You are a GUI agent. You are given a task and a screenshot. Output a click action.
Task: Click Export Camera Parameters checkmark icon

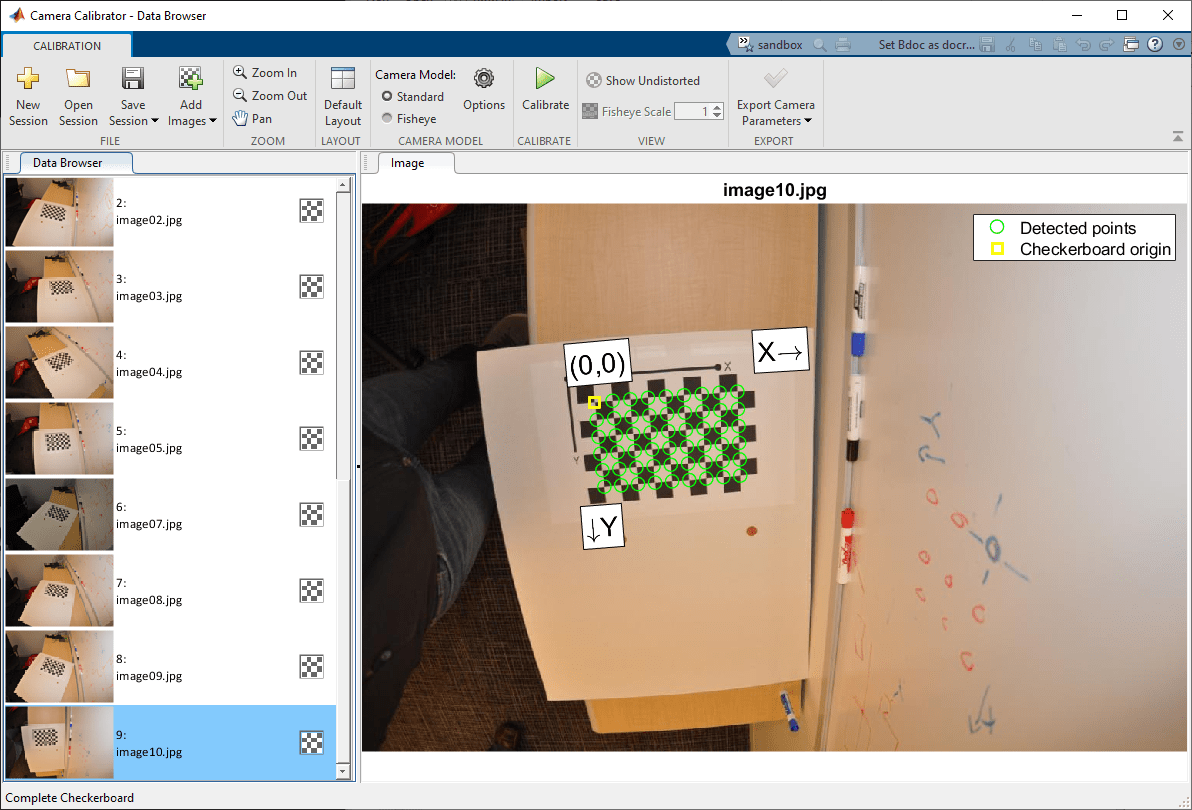pyautogui.click(x=775, y=78)
